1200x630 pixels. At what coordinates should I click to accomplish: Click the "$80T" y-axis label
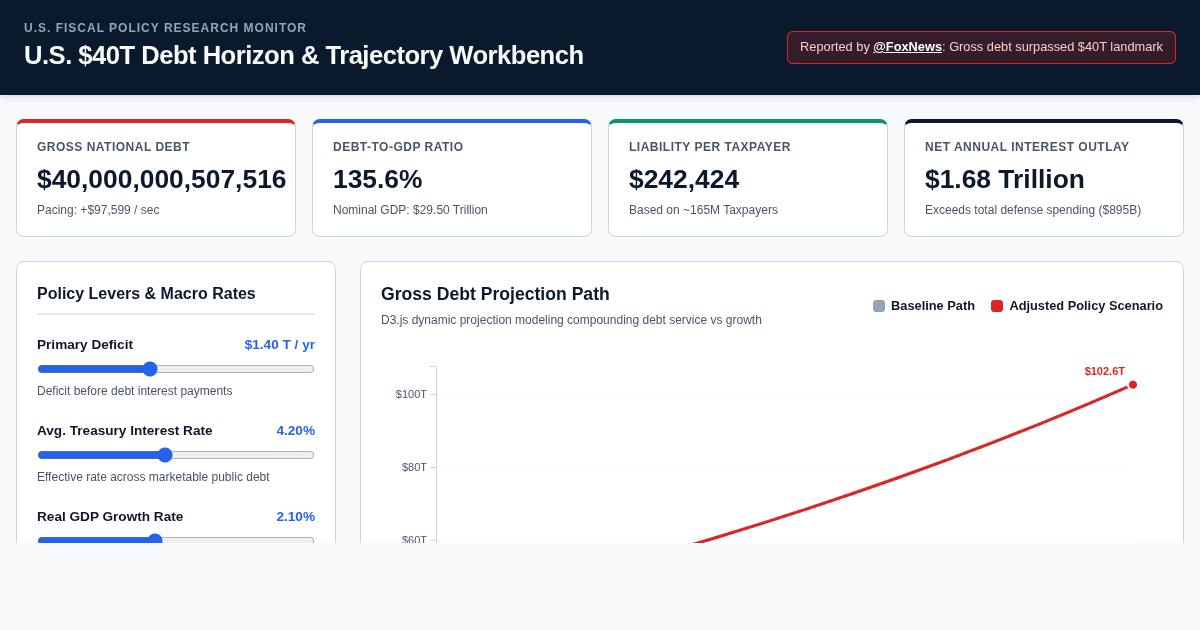click(414, 467)
